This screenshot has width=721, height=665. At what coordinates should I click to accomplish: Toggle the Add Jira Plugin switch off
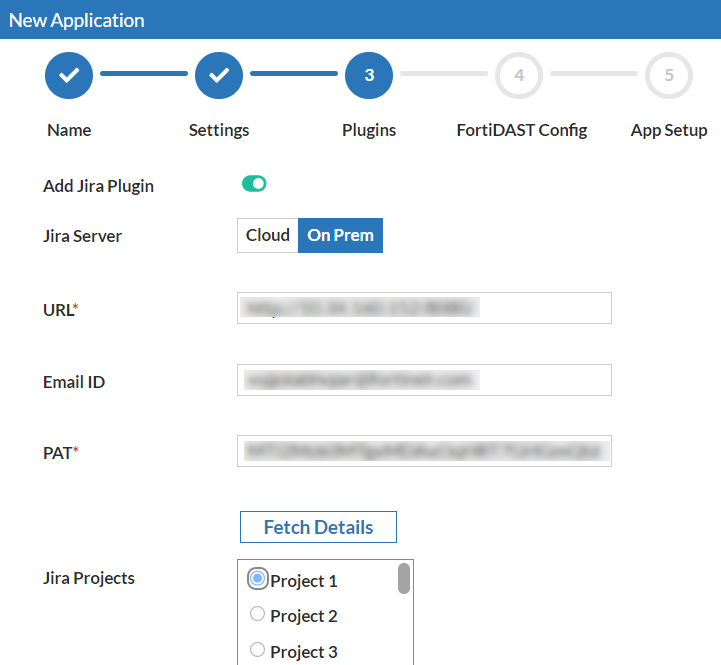pos(254,184)
